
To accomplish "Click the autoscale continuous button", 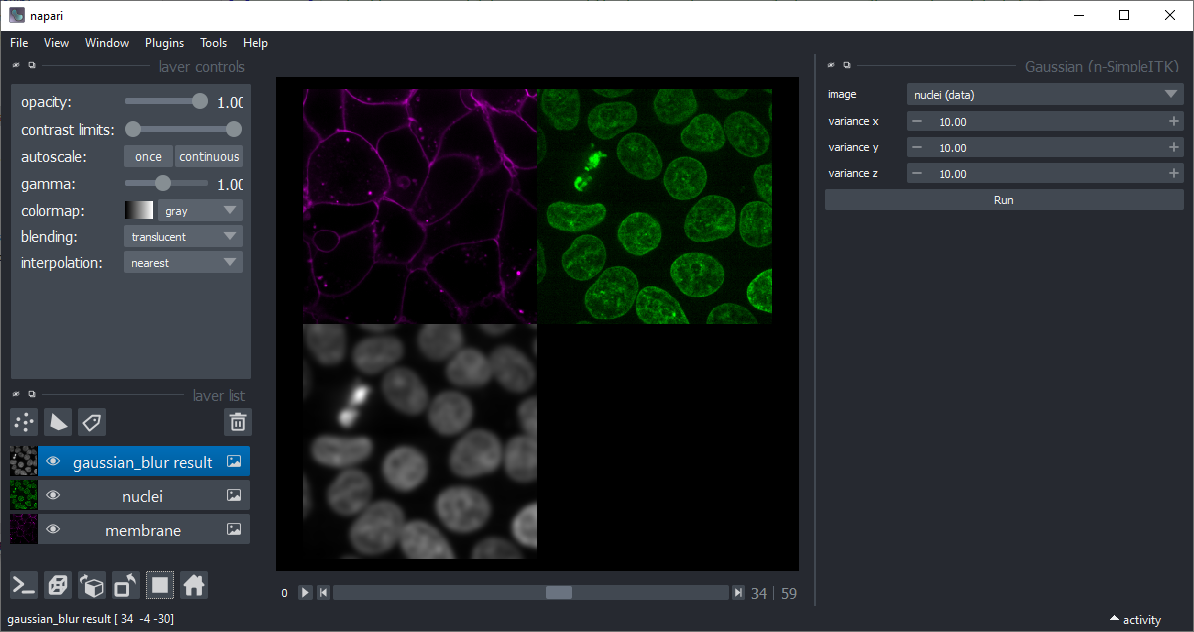I will point(209,157).
